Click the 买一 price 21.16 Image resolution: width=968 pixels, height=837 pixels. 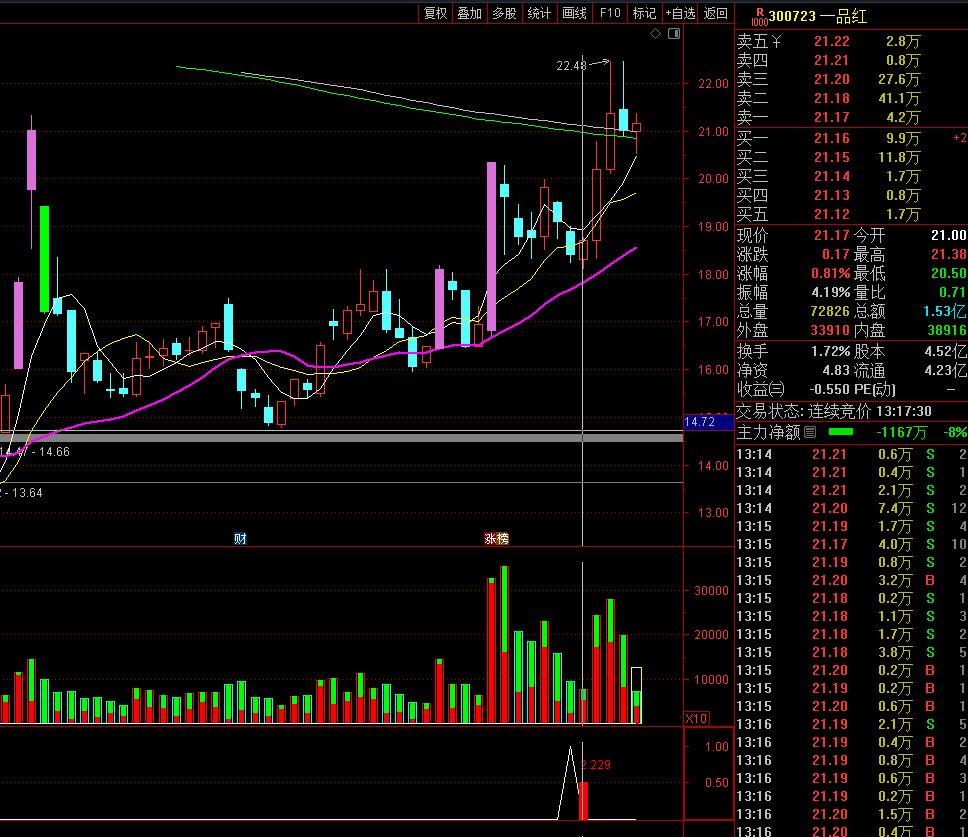point(832,138)
